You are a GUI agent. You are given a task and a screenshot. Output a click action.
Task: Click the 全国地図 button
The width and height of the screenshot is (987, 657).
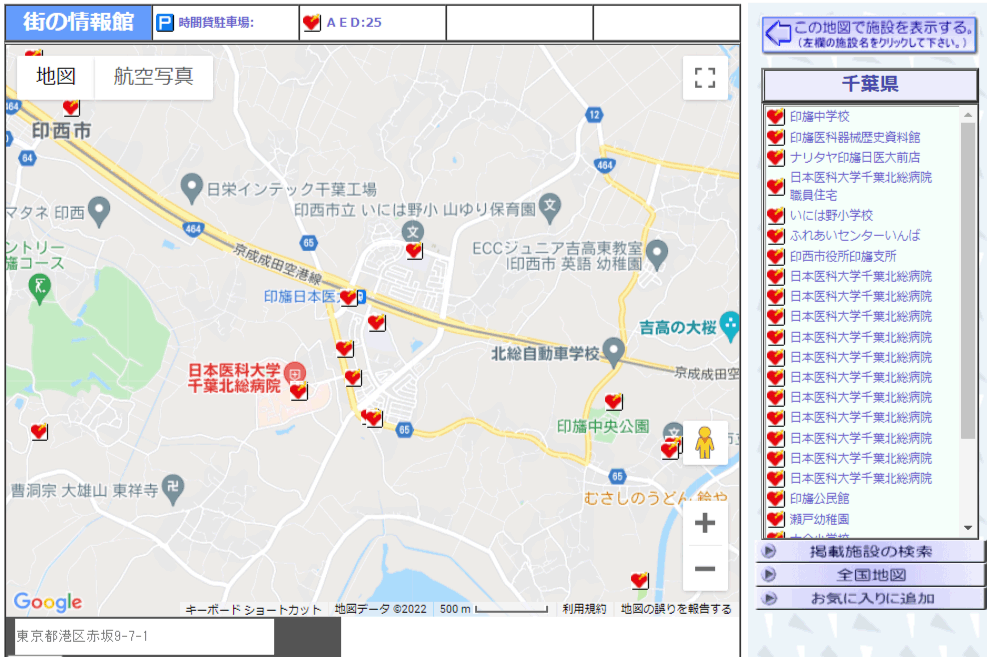(870, 575)
